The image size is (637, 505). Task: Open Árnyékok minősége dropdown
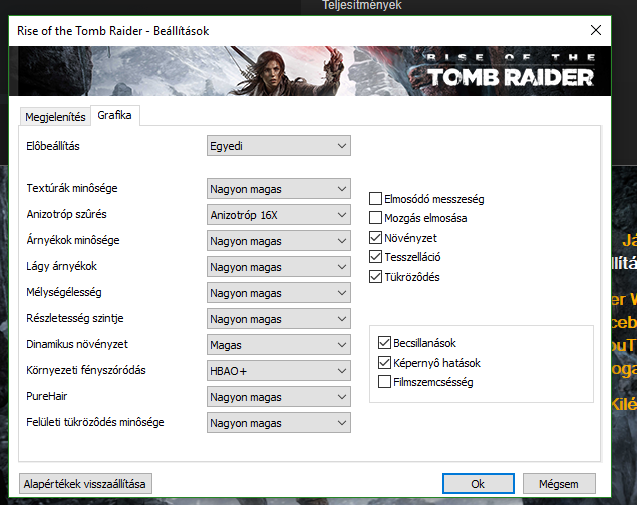[x=279, y=241]
